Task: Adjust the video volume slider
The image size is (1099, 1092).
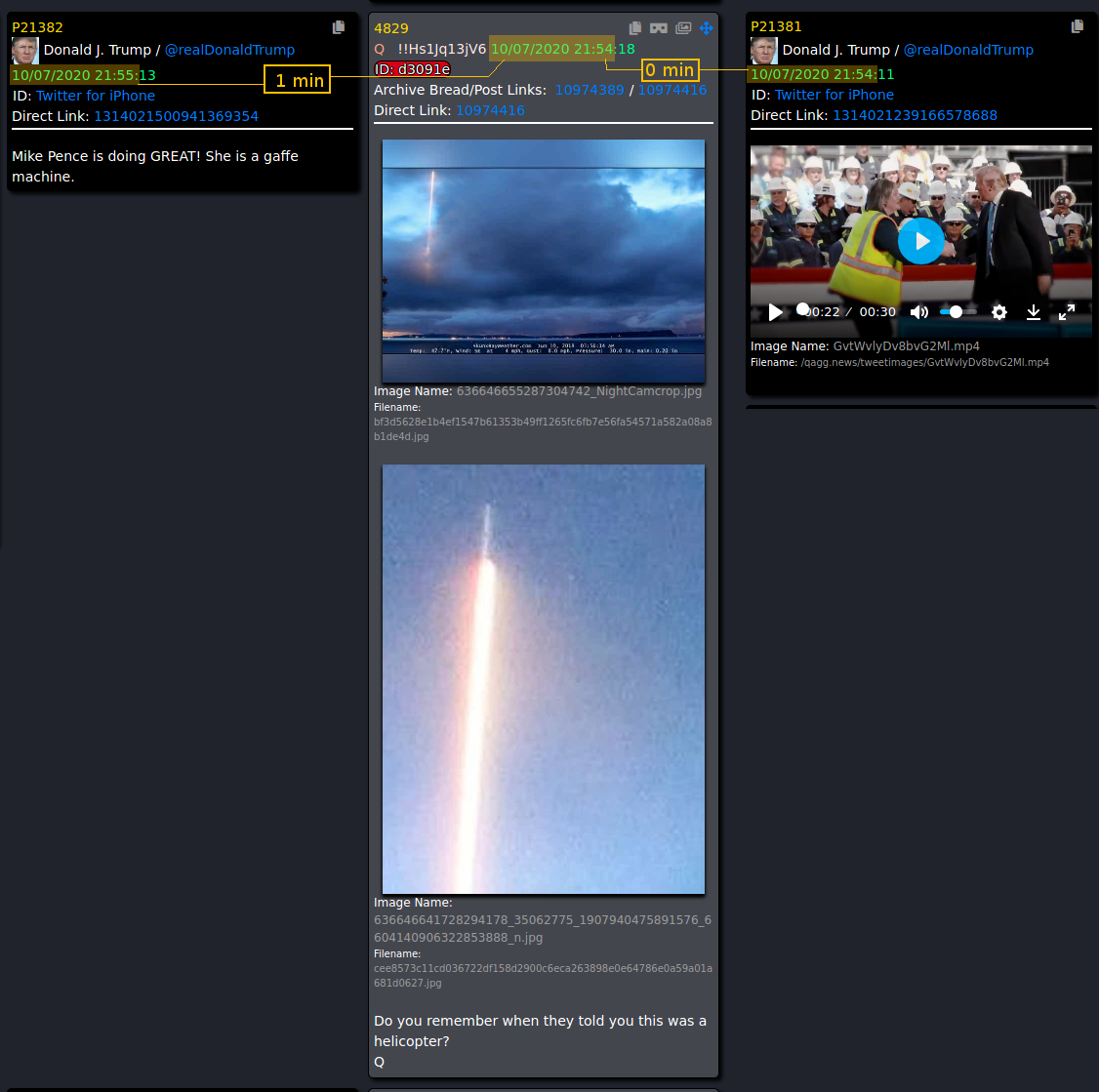Action: pyautogui.click(x=957, y=312)
